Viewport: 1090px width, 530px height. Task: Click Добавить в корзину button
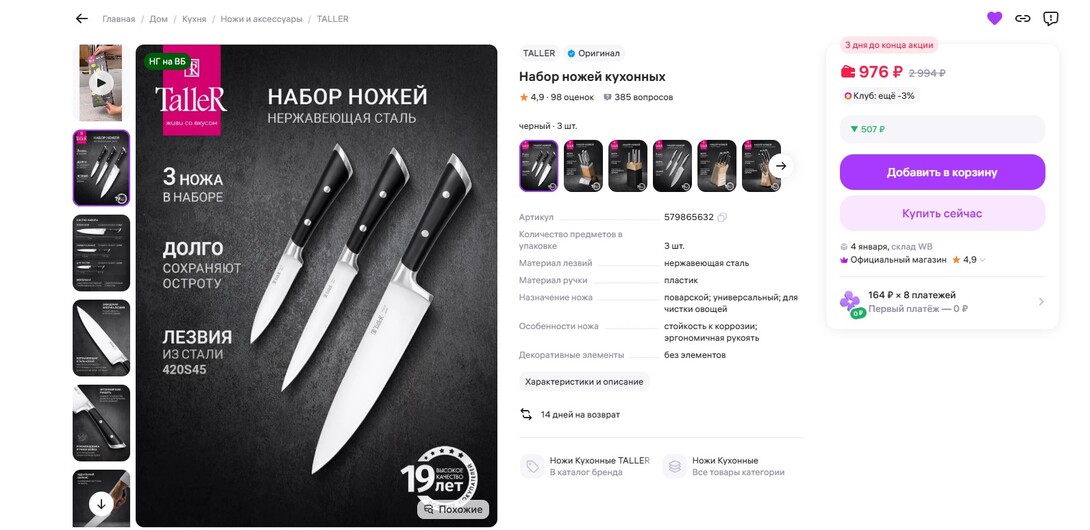point(942,172)
